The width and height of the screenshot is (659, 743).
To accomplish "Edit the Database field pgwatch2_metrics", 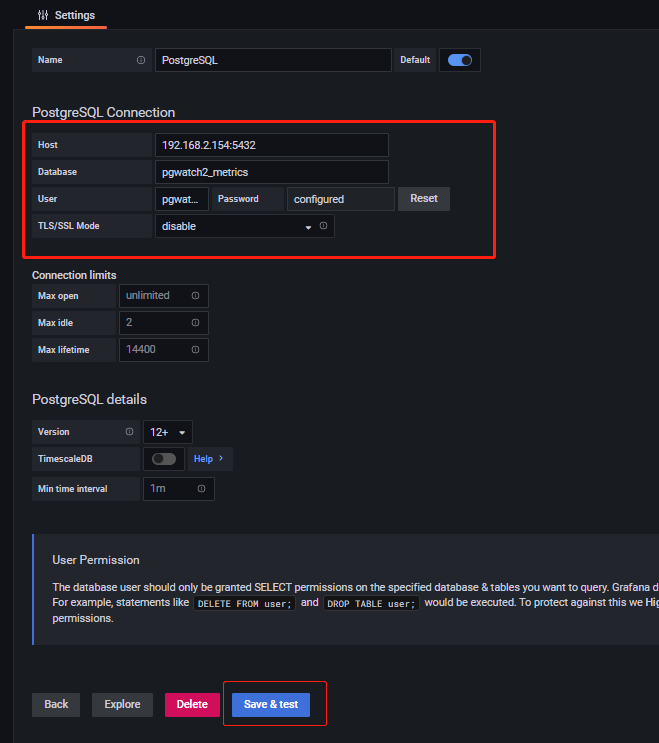I will pos(272,172).
